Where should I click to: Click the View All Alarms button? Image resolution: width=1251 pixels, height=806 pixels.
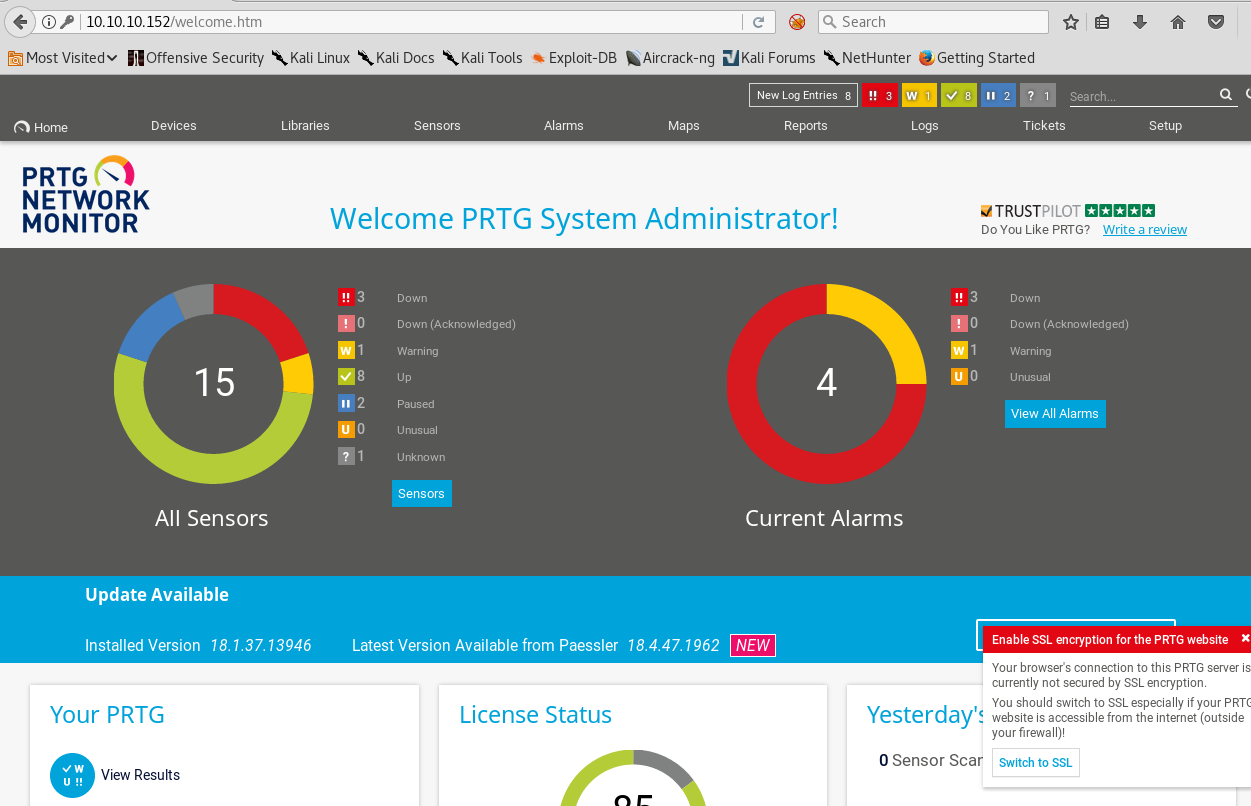pos(1054,414)
